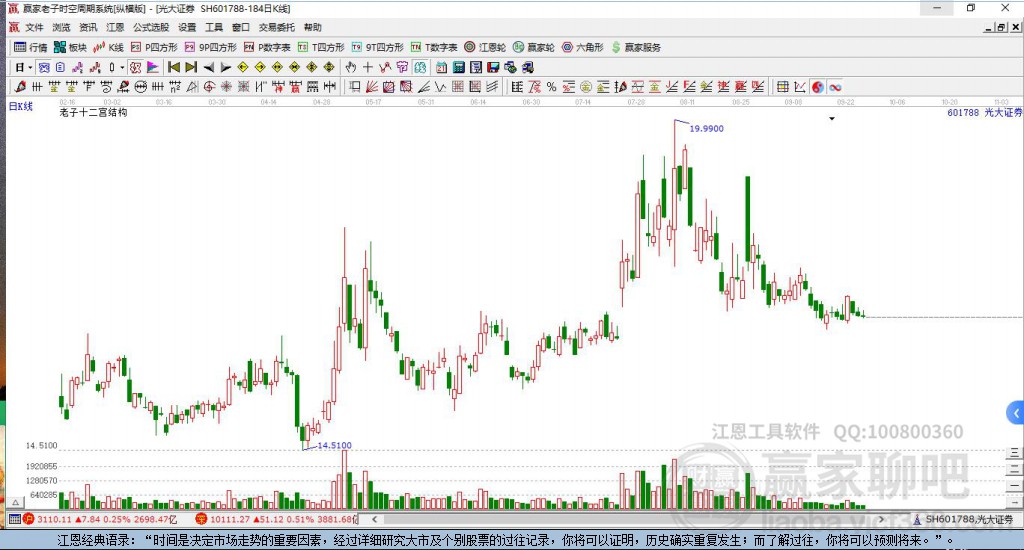
Task: Click the 14.5100 low price marker
Action: pyautogui.click(x=334, y=445)
